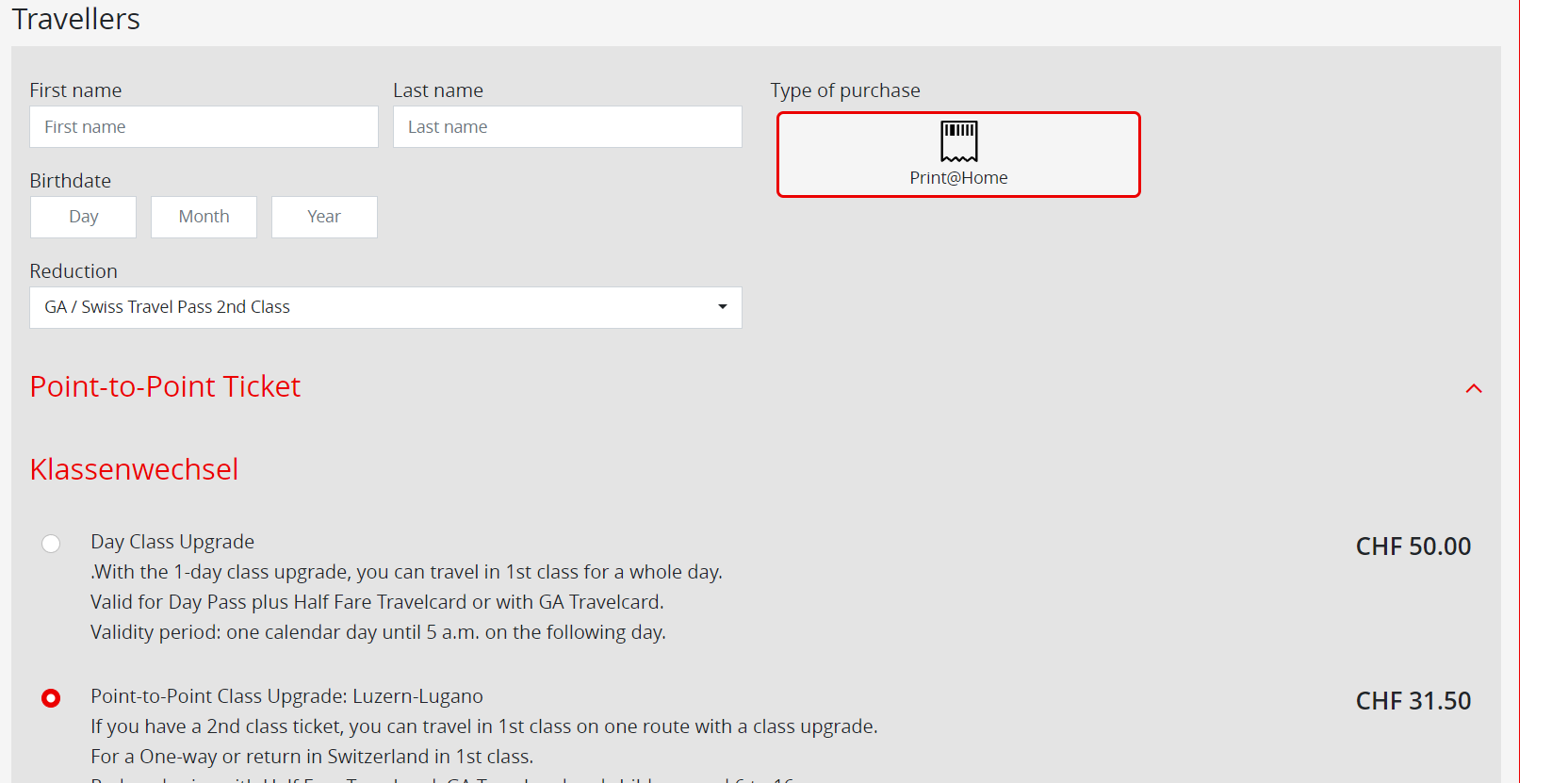Screen dimensions: 1568x783
Task: Click the Birthdate field label
Action: [x=71, y=181]
